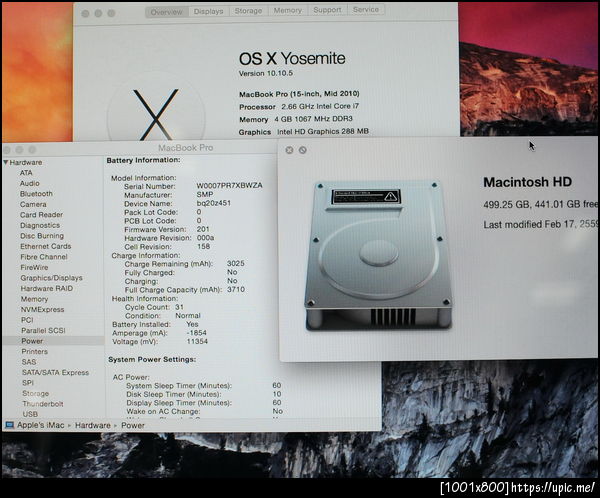
Task: Select Diagnostics in the sidebar
Action: (x=40, y=225)
